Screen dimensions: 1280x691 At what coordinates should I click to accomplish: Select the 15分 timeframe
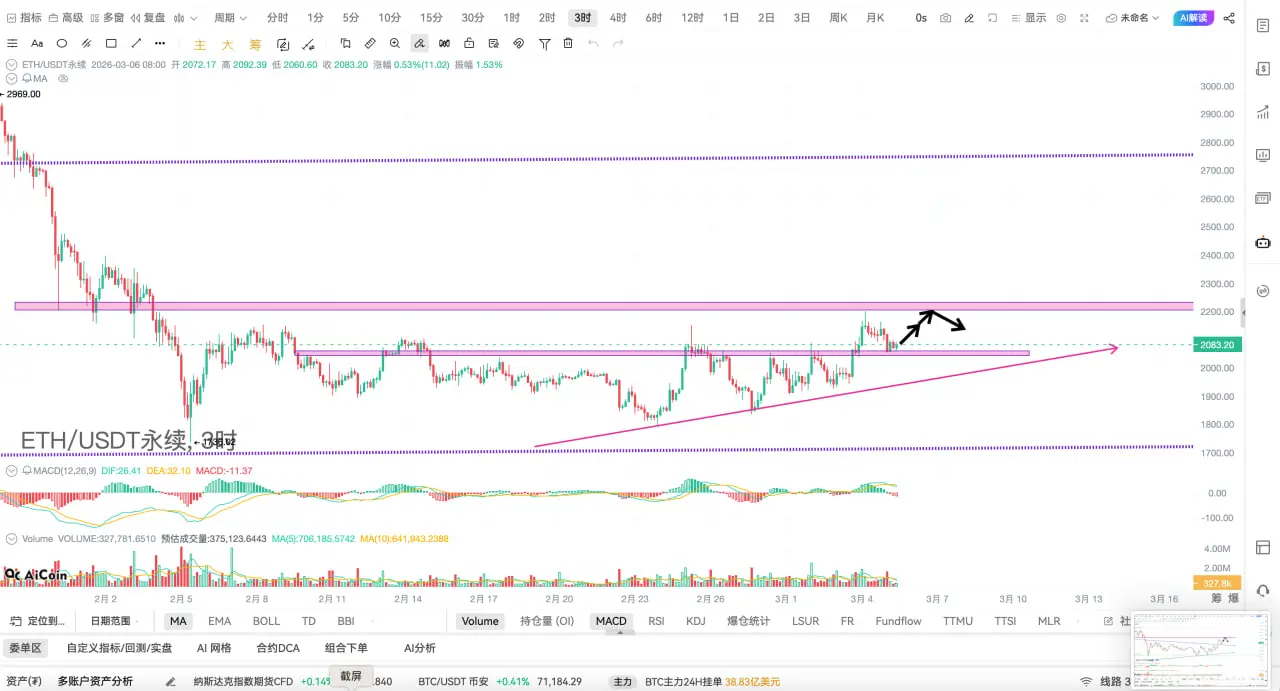[431, 18]
